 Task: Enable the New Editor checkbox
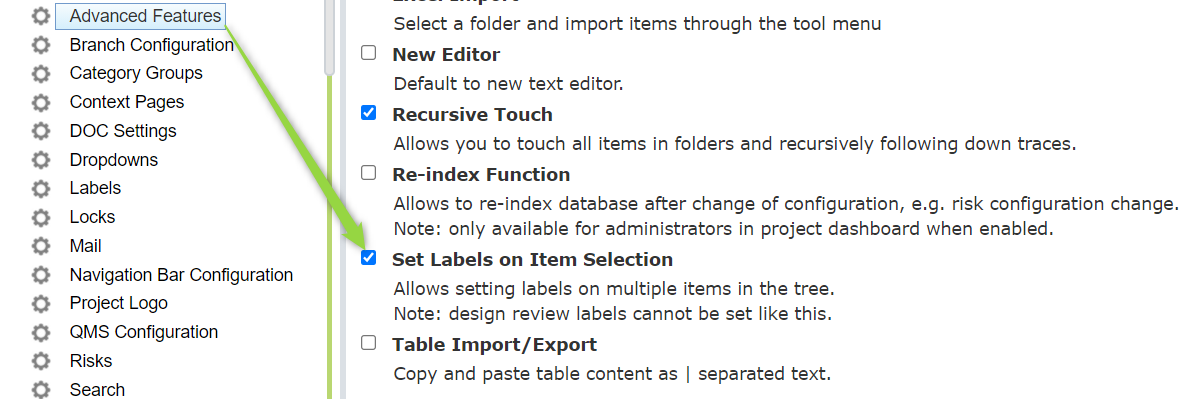point(369,53)
